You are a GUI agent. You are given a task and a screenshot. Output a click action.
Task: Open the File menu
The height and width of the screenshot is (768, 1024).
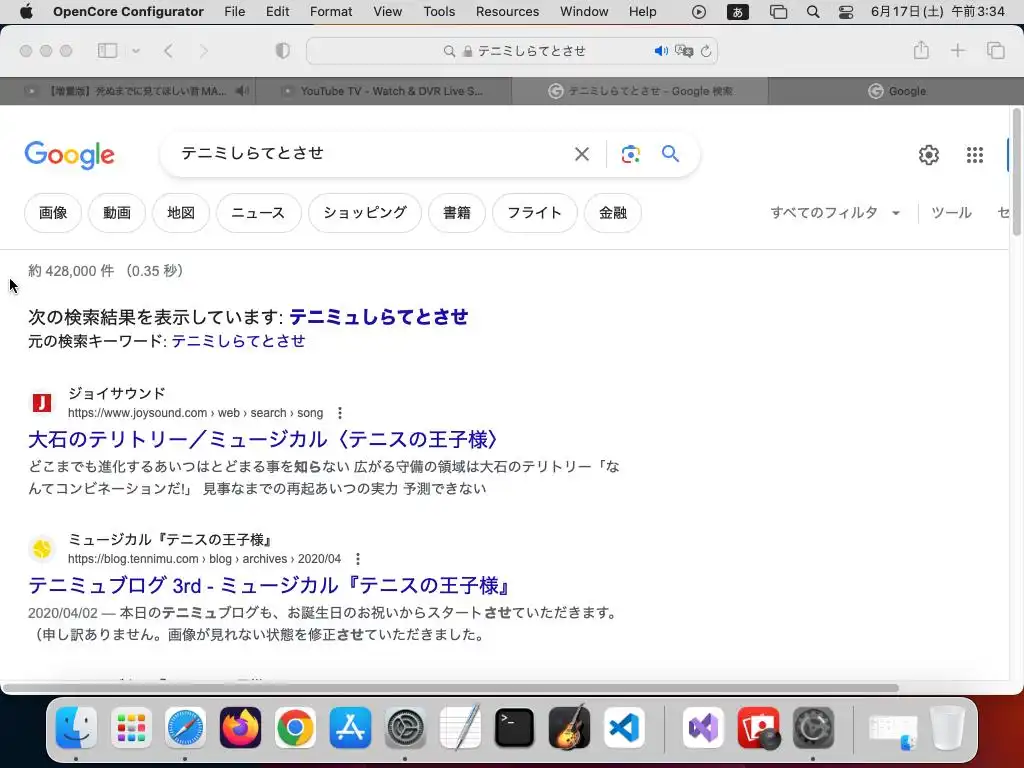coord(234,12)
